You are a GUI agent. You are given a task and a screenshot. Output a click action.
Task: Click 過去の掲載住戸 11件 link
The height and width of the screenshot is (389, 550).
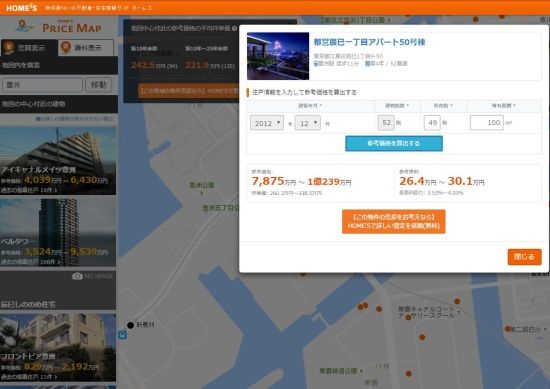click(29, 377)
